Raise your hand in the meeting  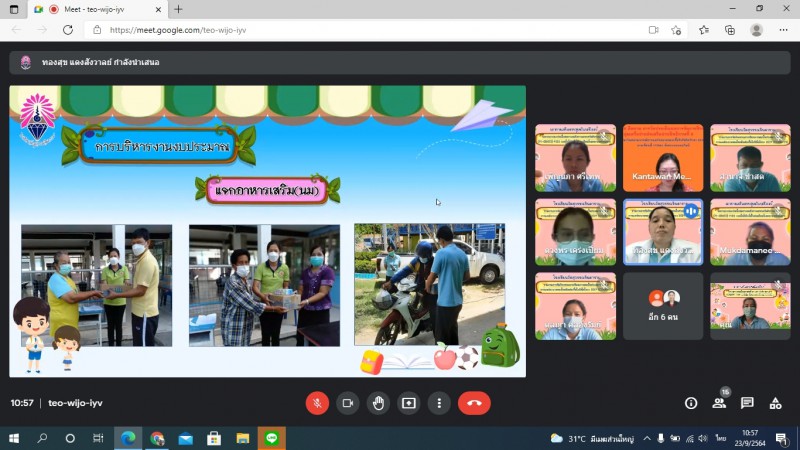coord(378,403)
